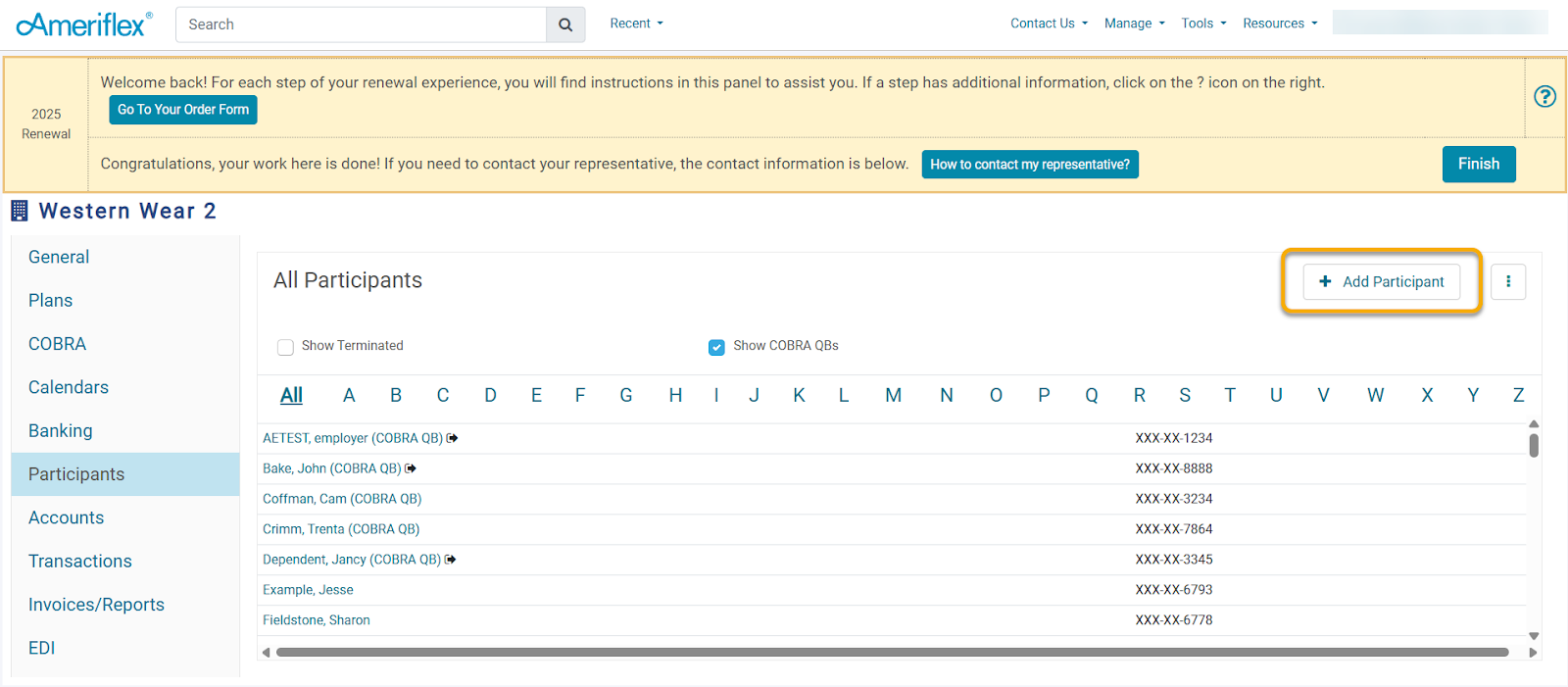
Task: Select EDI in the sidebar
Action: pyautogui.click(x=125, y=648)
